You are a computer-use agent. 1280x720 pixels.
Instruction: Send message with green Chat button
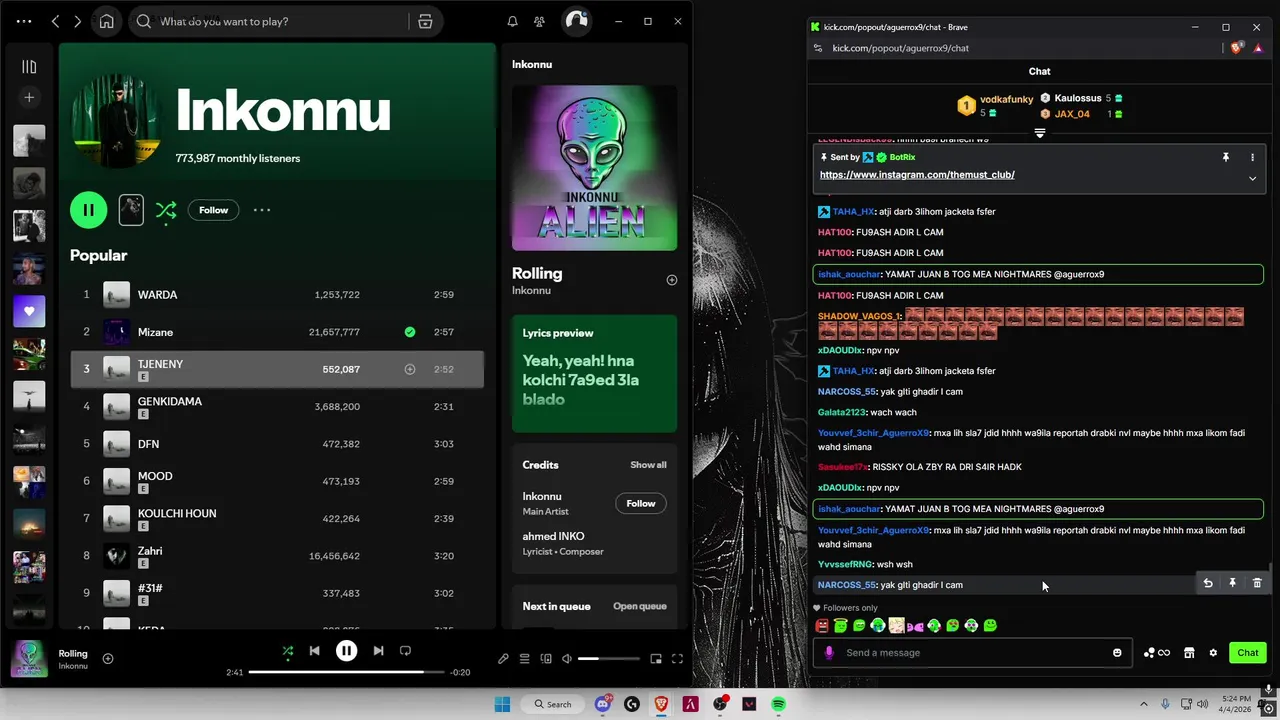[x=1247, y=653]
